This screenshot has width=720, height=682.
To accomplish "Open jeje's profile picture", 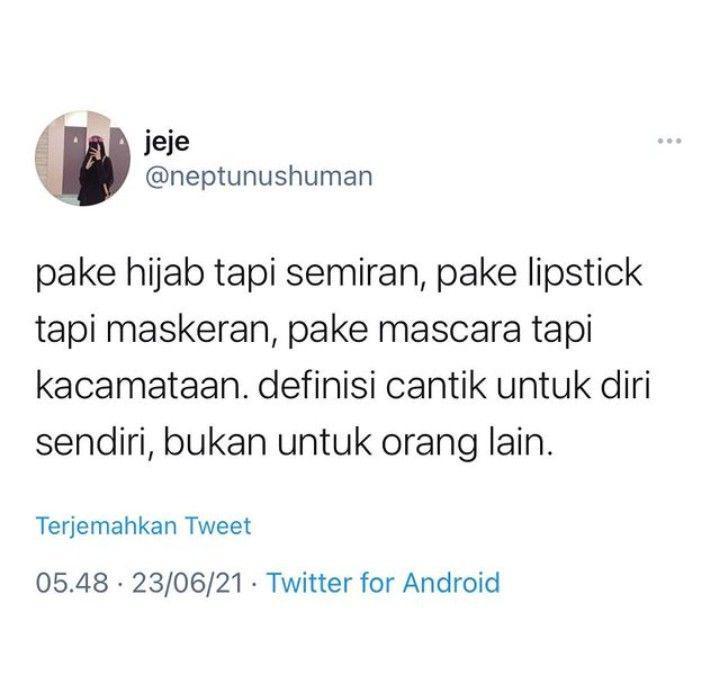I will coord(83,159).
